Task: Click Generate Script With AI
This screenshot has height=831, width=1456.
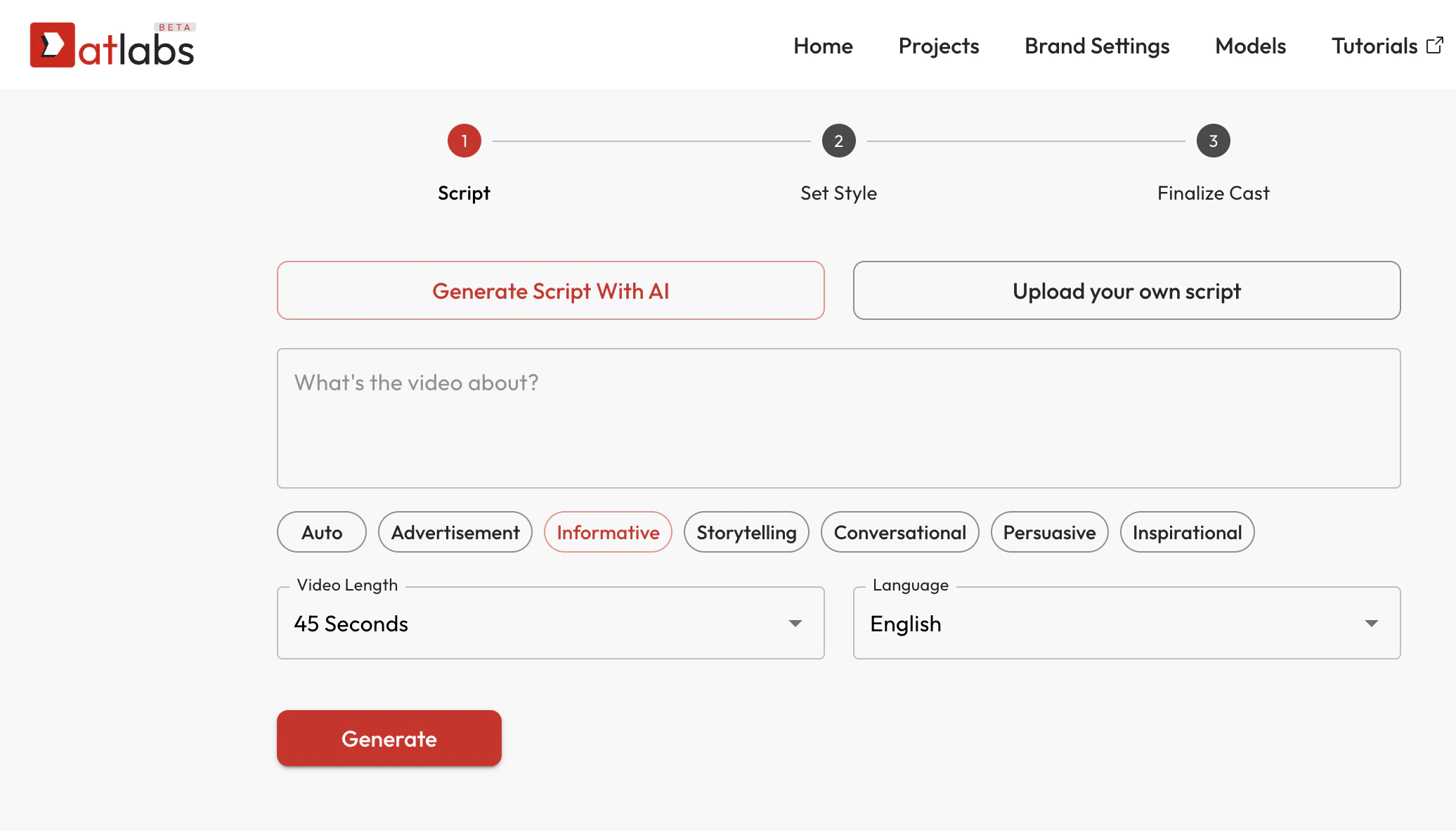Action: (x=551, y=290)
